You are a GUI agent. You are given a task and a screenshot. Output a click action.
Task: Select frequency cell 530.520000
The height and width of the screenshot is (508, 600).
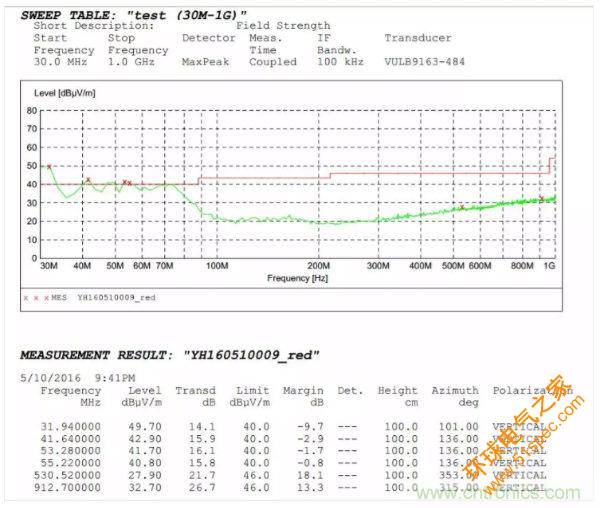coord(67,475)
